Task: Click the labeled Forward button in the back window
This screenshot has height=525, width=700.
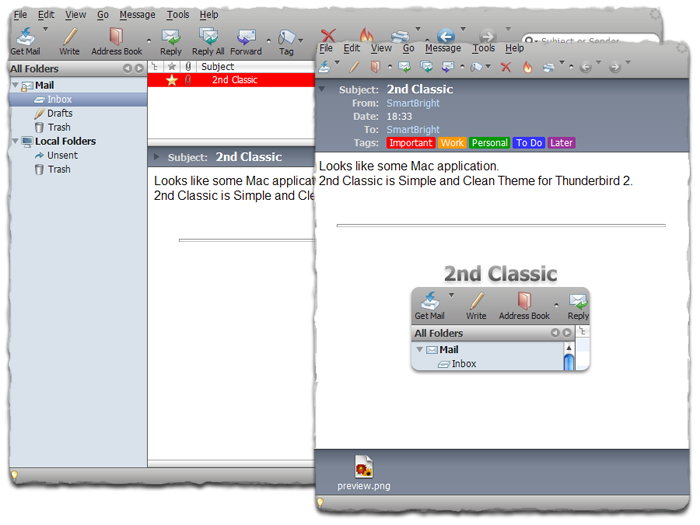Action: coord(246,42)
